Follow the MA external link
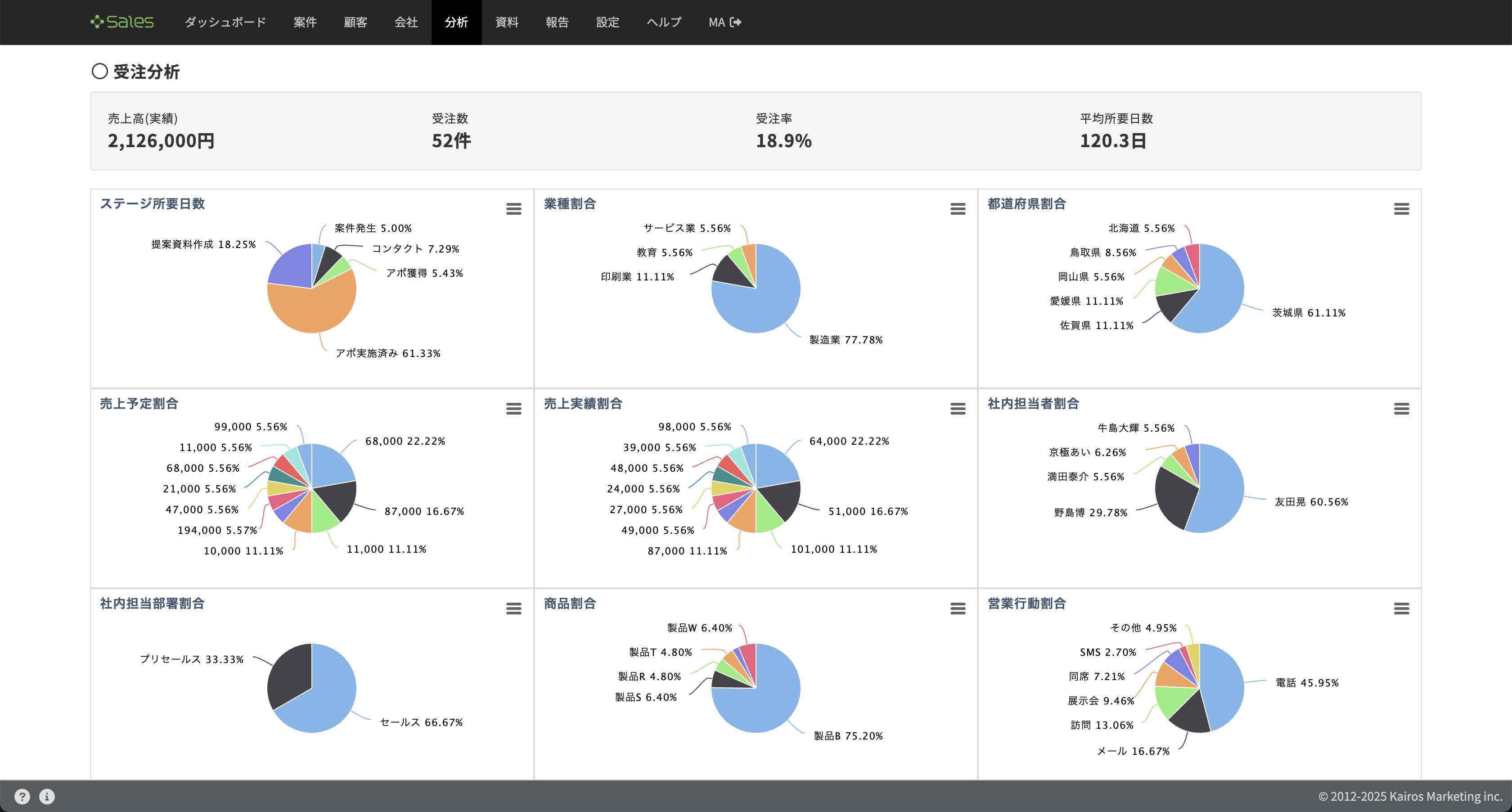Screen dimensions: 1512x812 coord(724,23)
